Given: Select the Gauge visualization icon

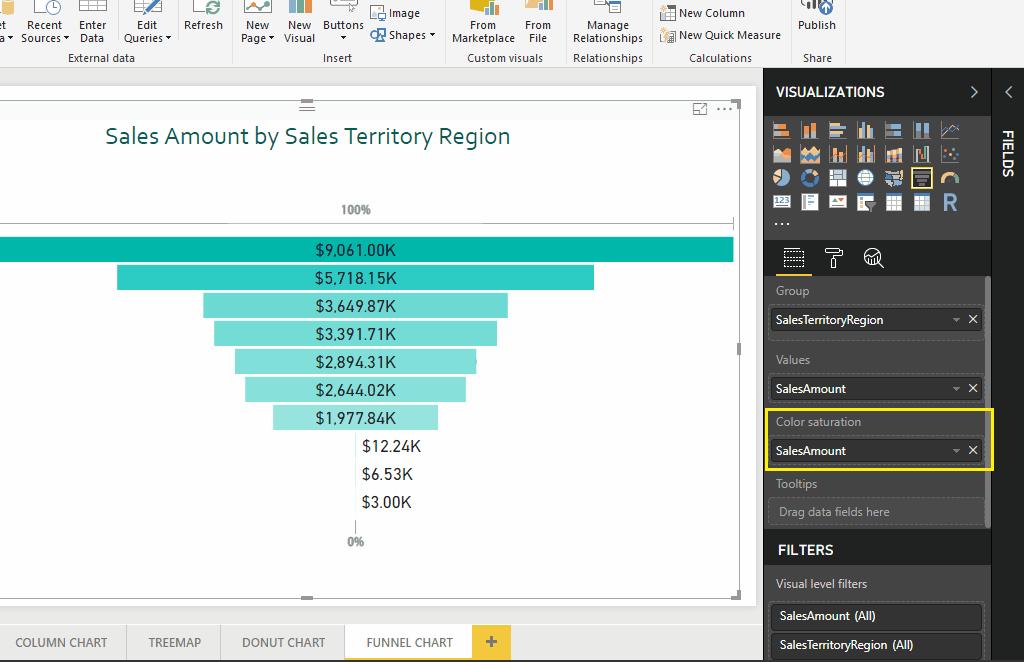Looking at the screenshot, I should click(950, 178).
